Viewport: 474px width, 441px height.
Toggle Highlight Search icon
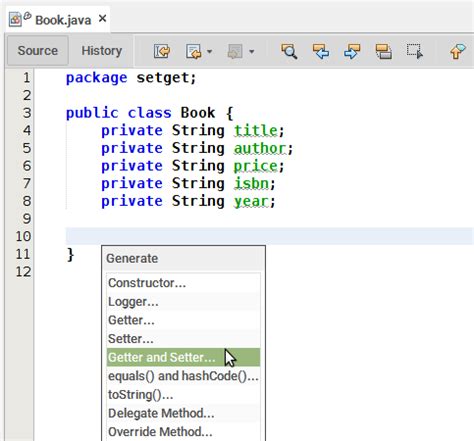tap(383, 52)
